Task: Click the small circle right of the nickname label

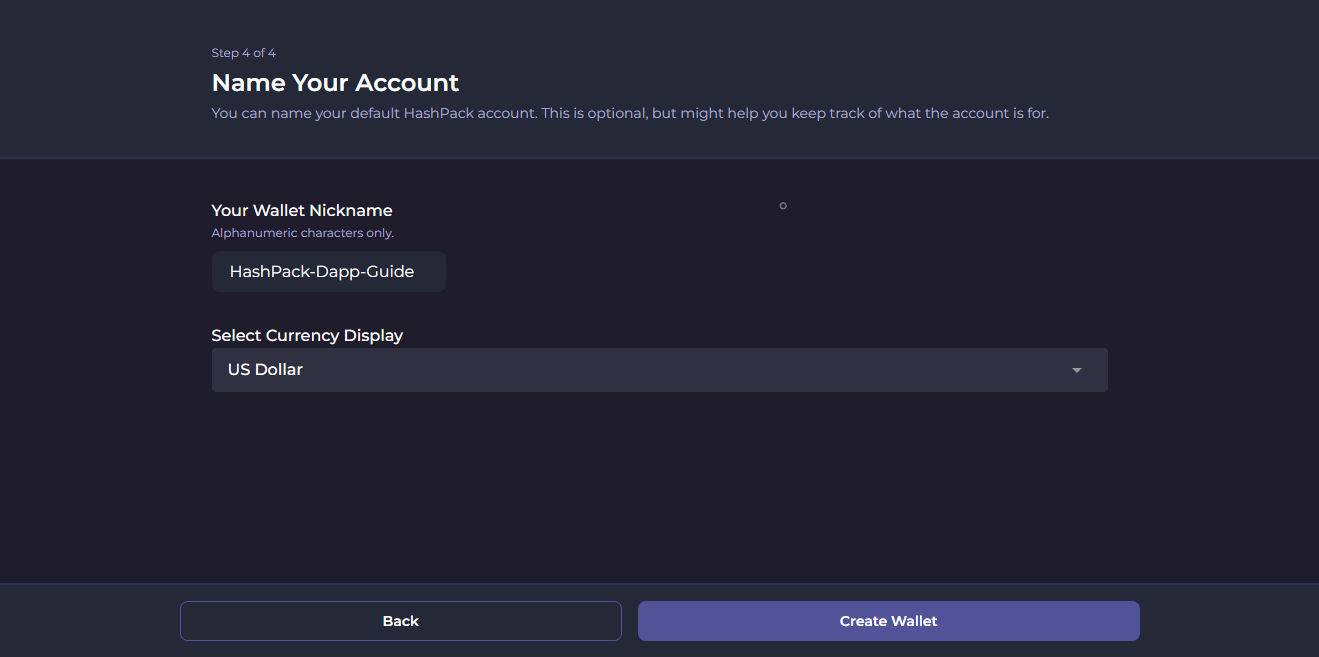Action: [x=783, y=206]
